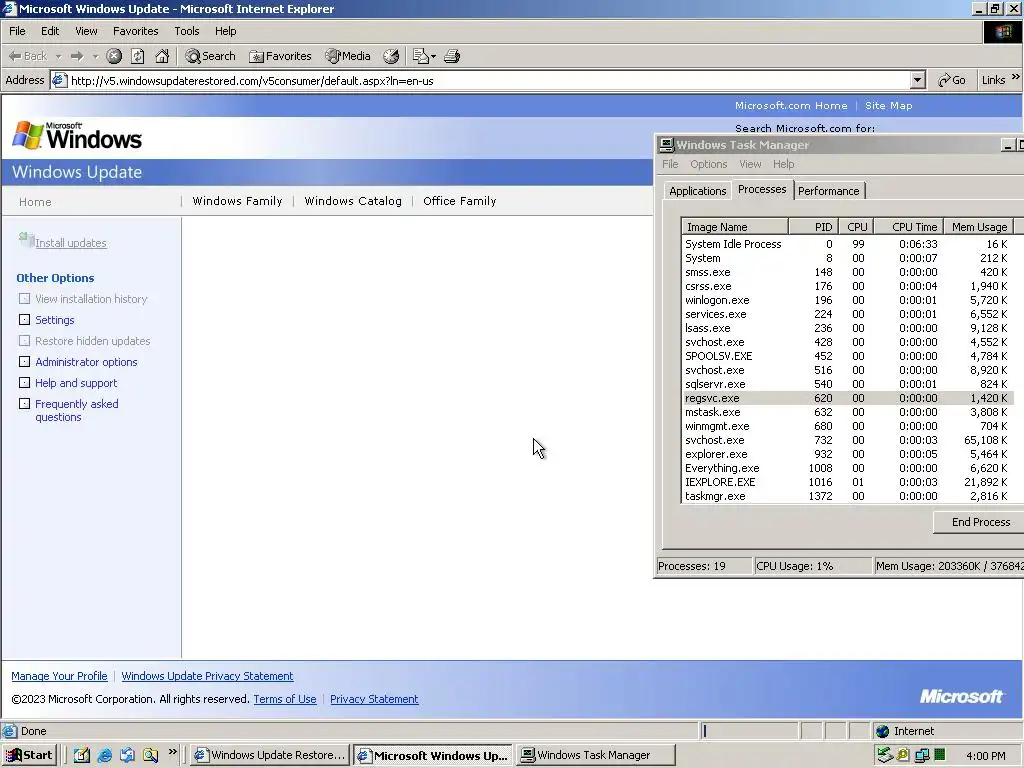Select the explorer.exe process row
Image resolution: width=1024 pixels, height=768 pixels.
point(847,454)
